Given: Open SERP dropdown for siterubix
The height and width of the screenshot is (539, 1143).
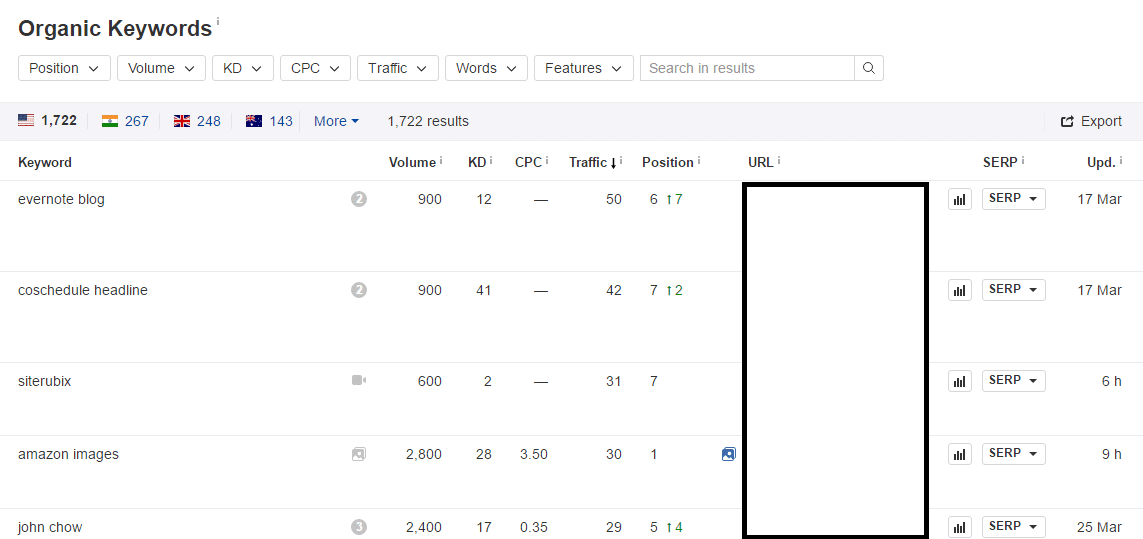Looking at the screenshot, I should 1013,381.
